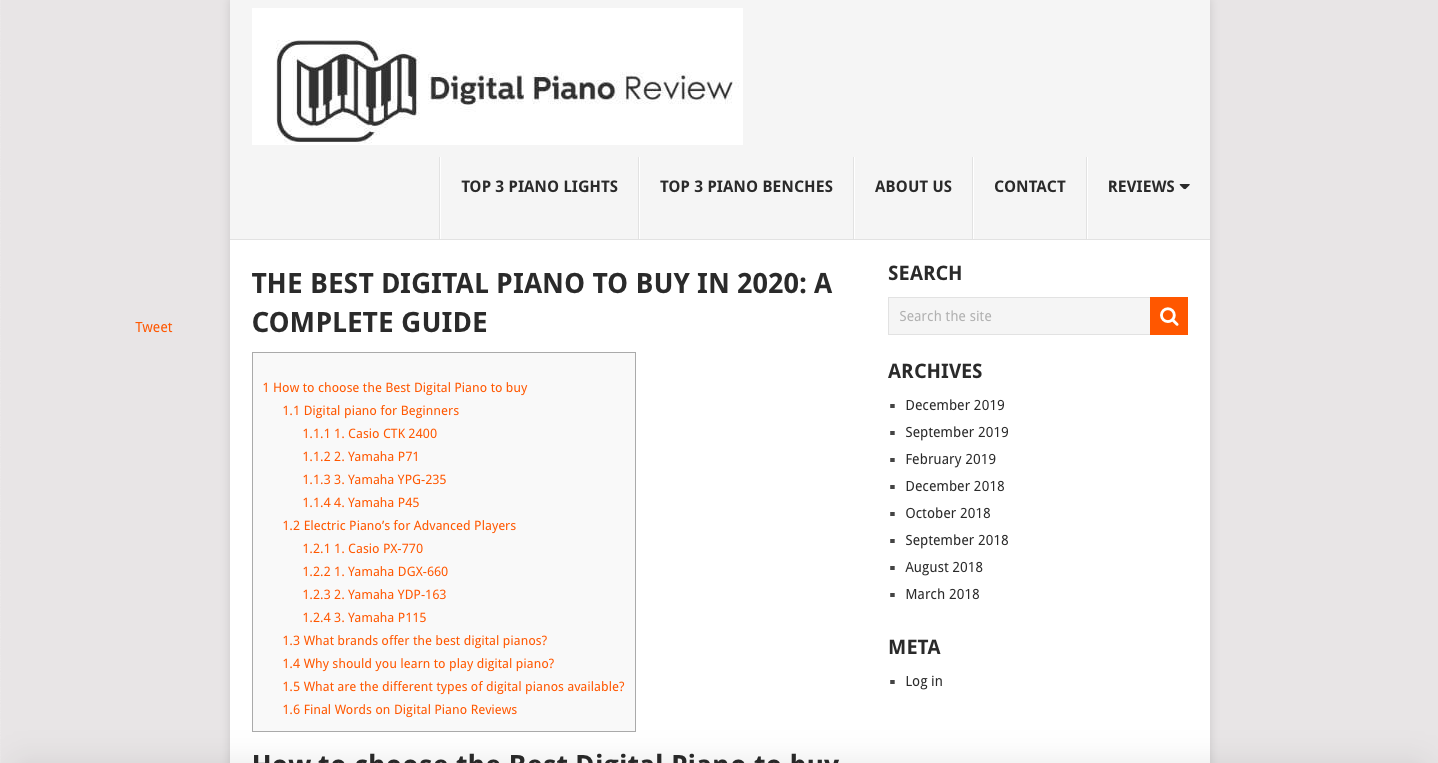This screenshot has width=1438, height=763.
Task: Jump to Digital piano for Beginners section
Action: point(371,410)
